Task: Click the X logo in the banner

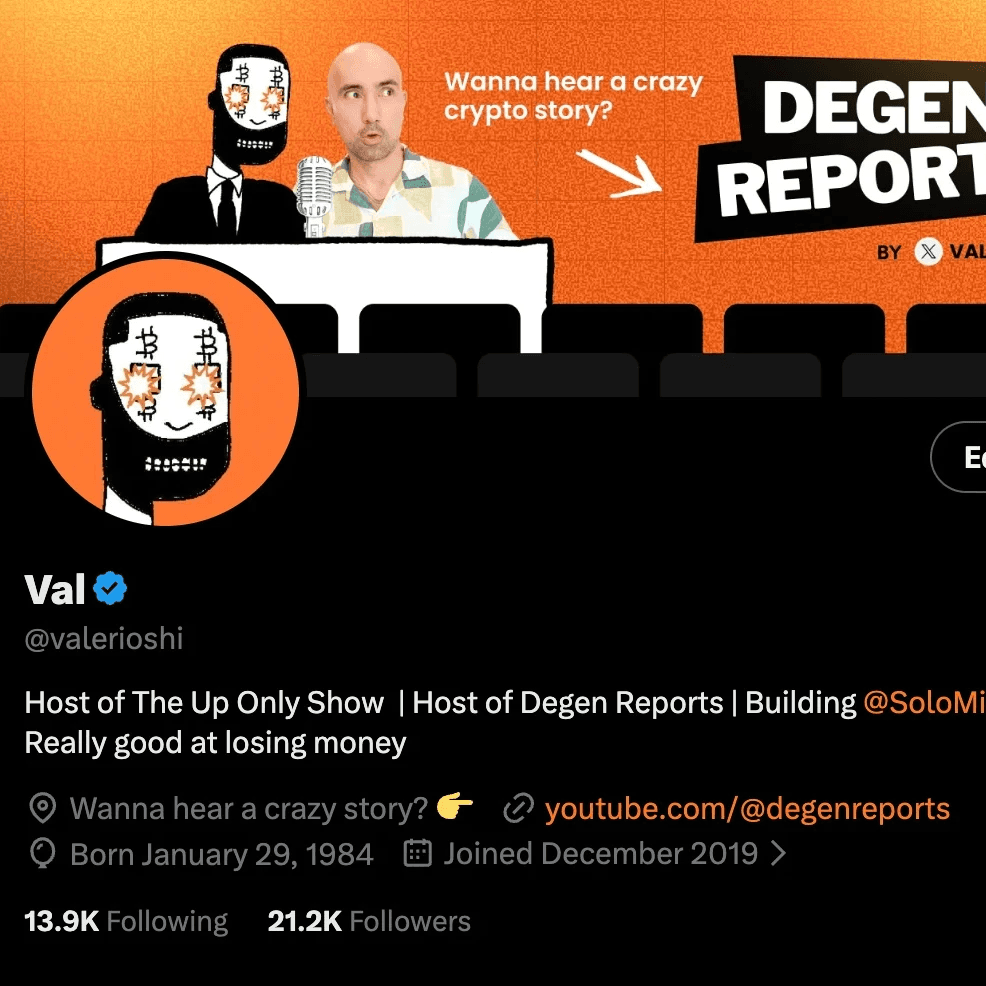Action: click(928, 252)
